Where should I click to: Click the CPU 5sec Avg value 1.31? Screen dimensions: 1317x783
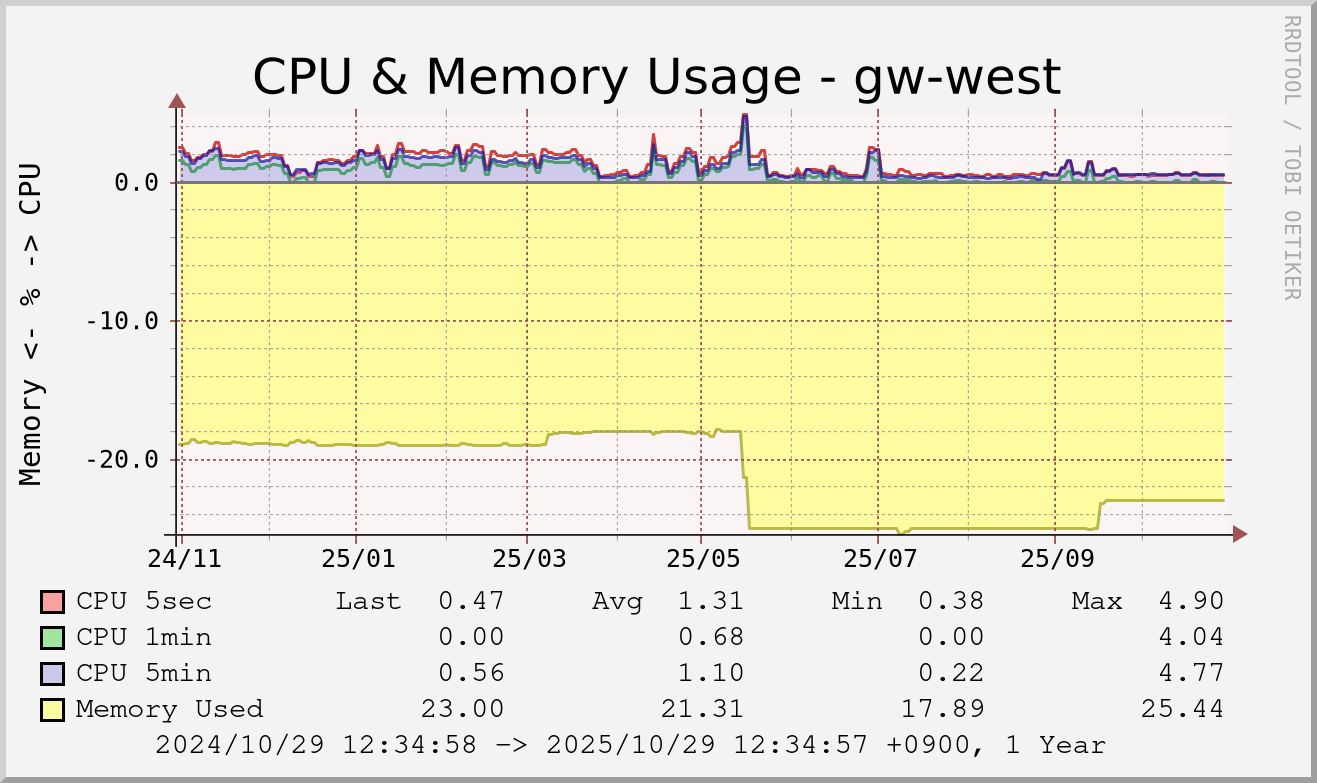(710, 602)
